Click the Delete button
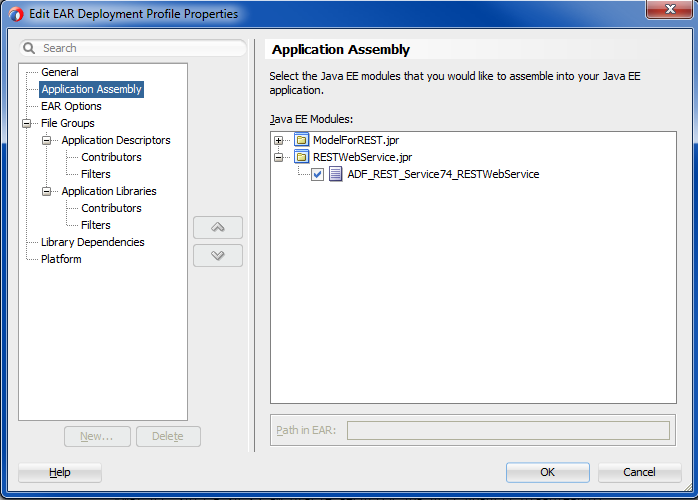698x500 pixels. [x=168, y=436]
